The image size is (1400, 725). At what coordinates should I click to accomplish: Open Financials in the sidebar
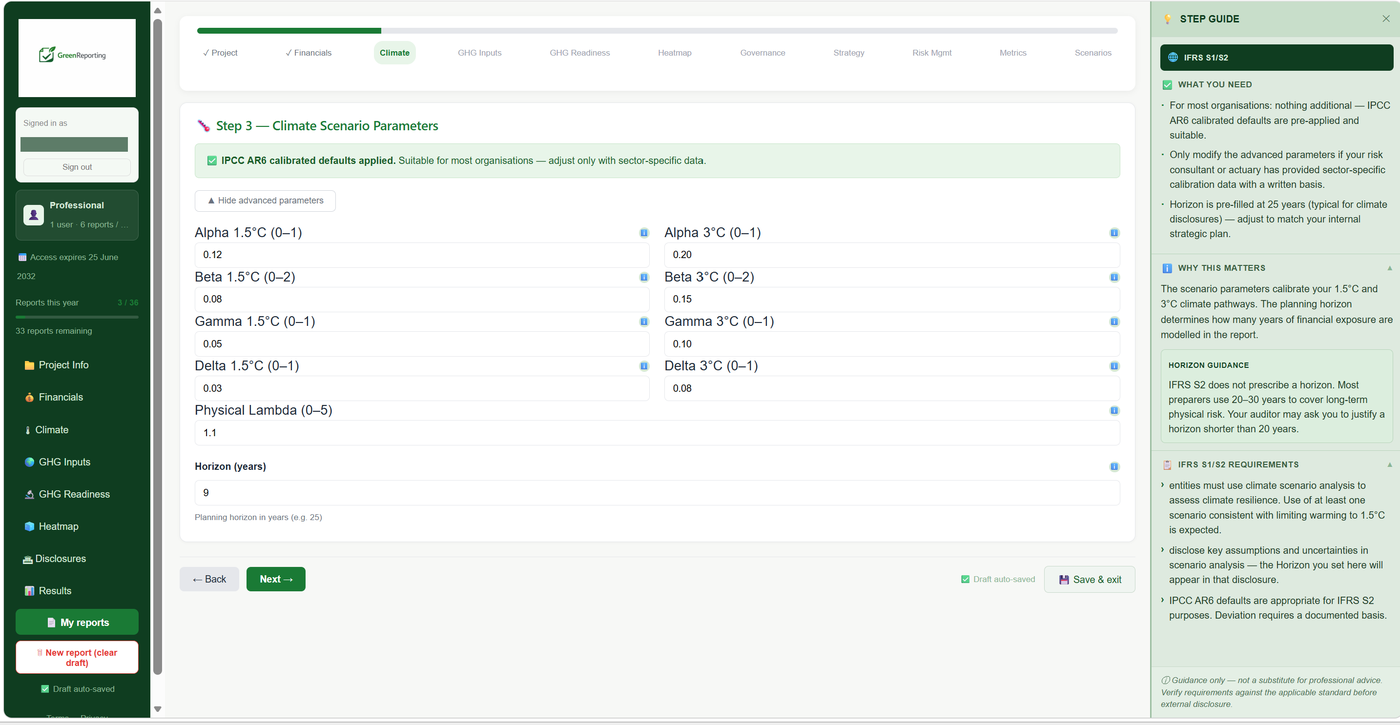(x=77, y=397)
